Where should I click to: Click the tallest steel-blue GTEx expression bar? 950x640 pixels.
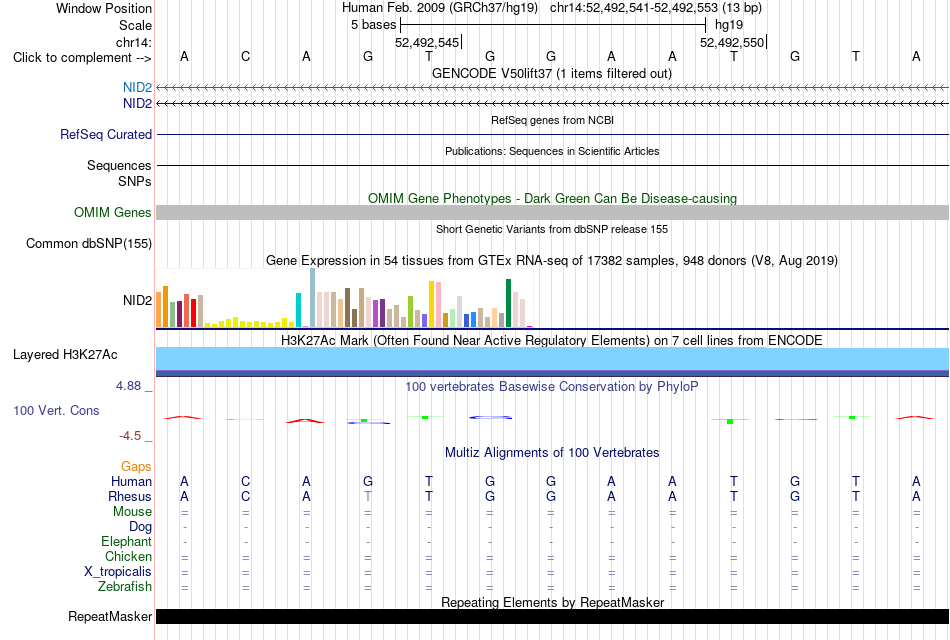pyautogui.click(x=313, y=298)
